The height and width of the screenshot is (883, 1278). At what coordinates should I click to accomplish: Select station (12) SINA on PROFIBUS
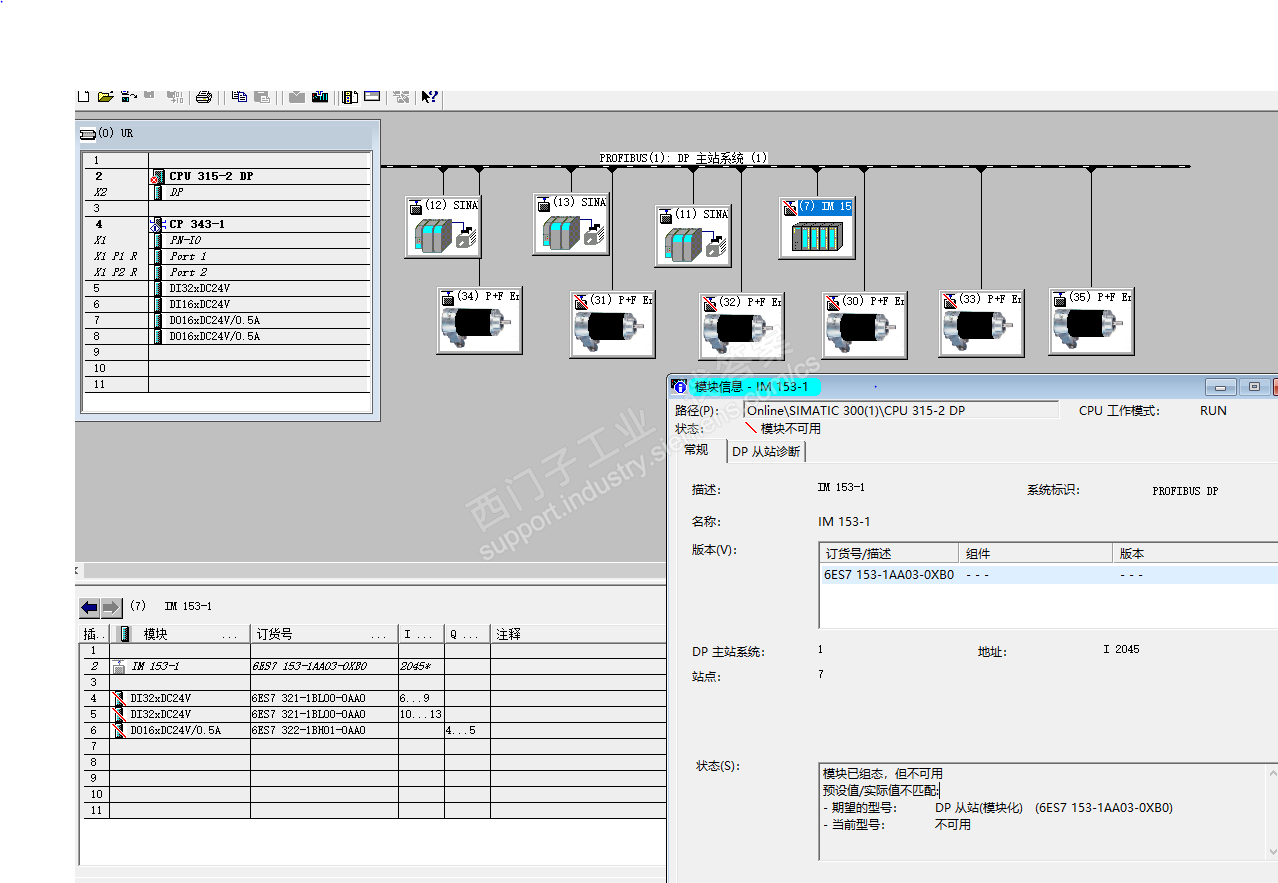[x=443, y=227]
